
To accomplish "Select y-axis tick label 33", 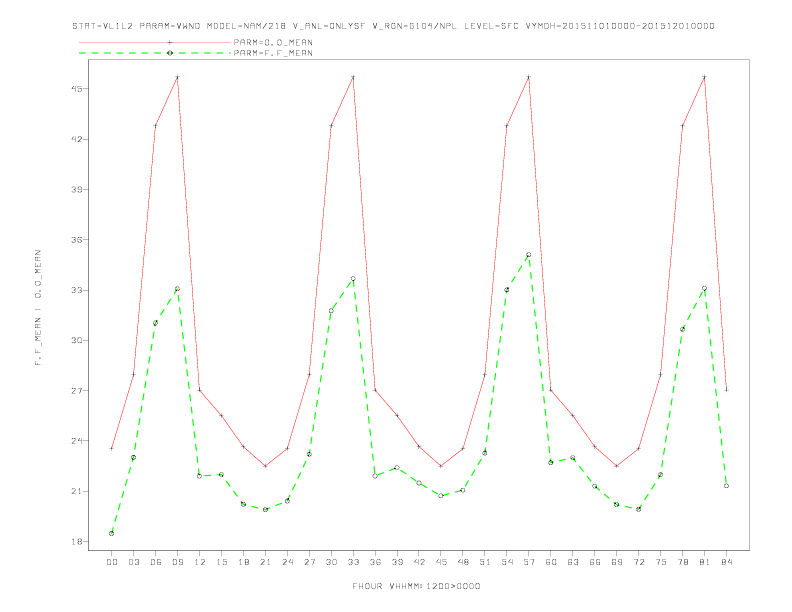I will pyautogui.click(x=77, y=290).
